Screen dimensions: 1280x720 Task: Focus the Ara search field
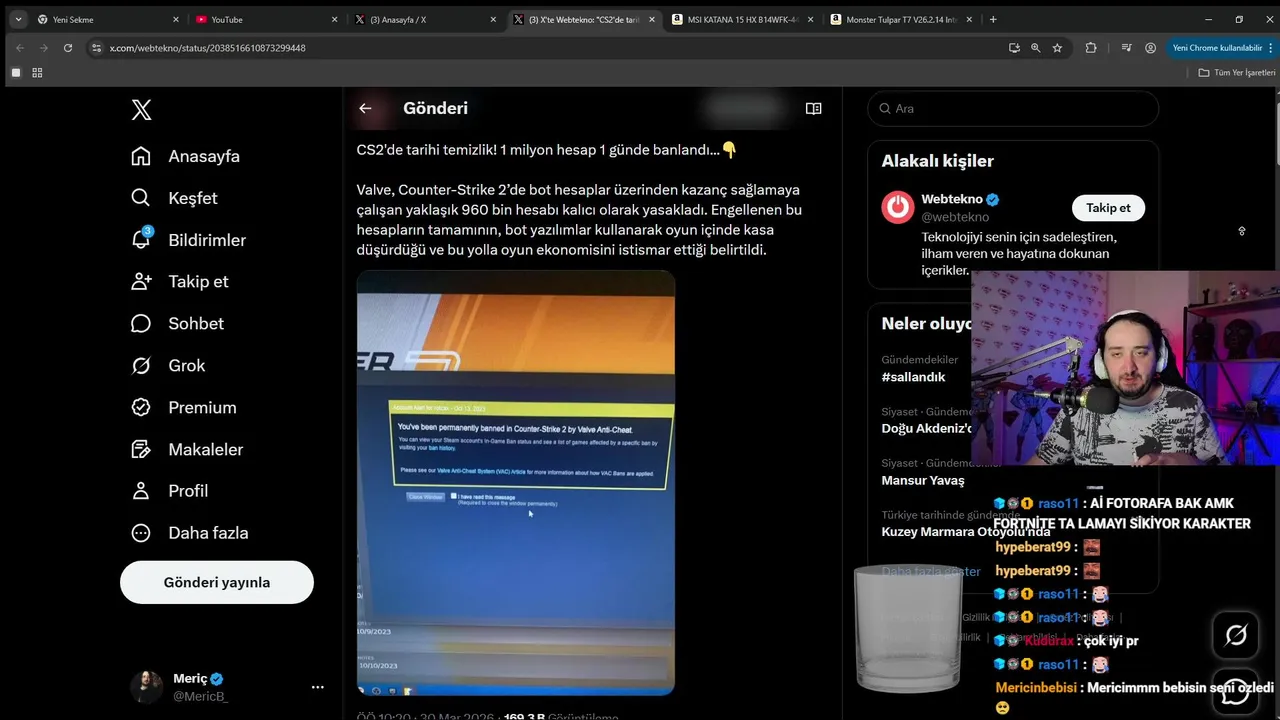point(1013,108)
